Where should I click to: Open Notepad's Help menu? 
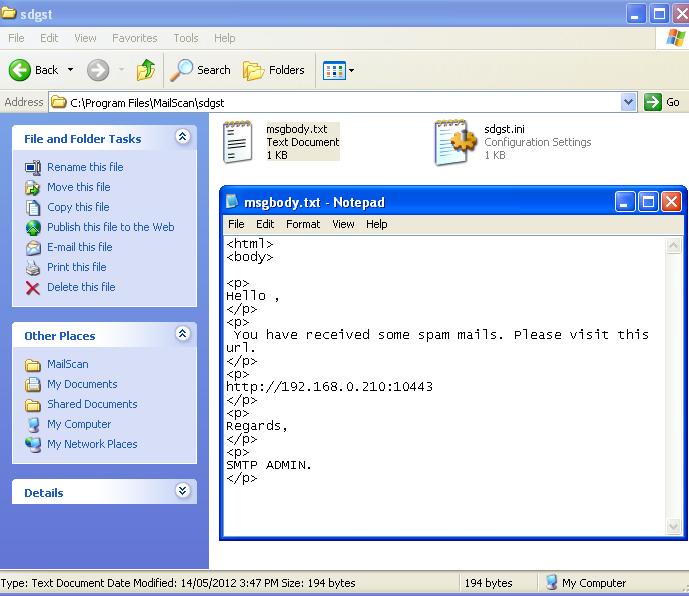click(377, 224)
